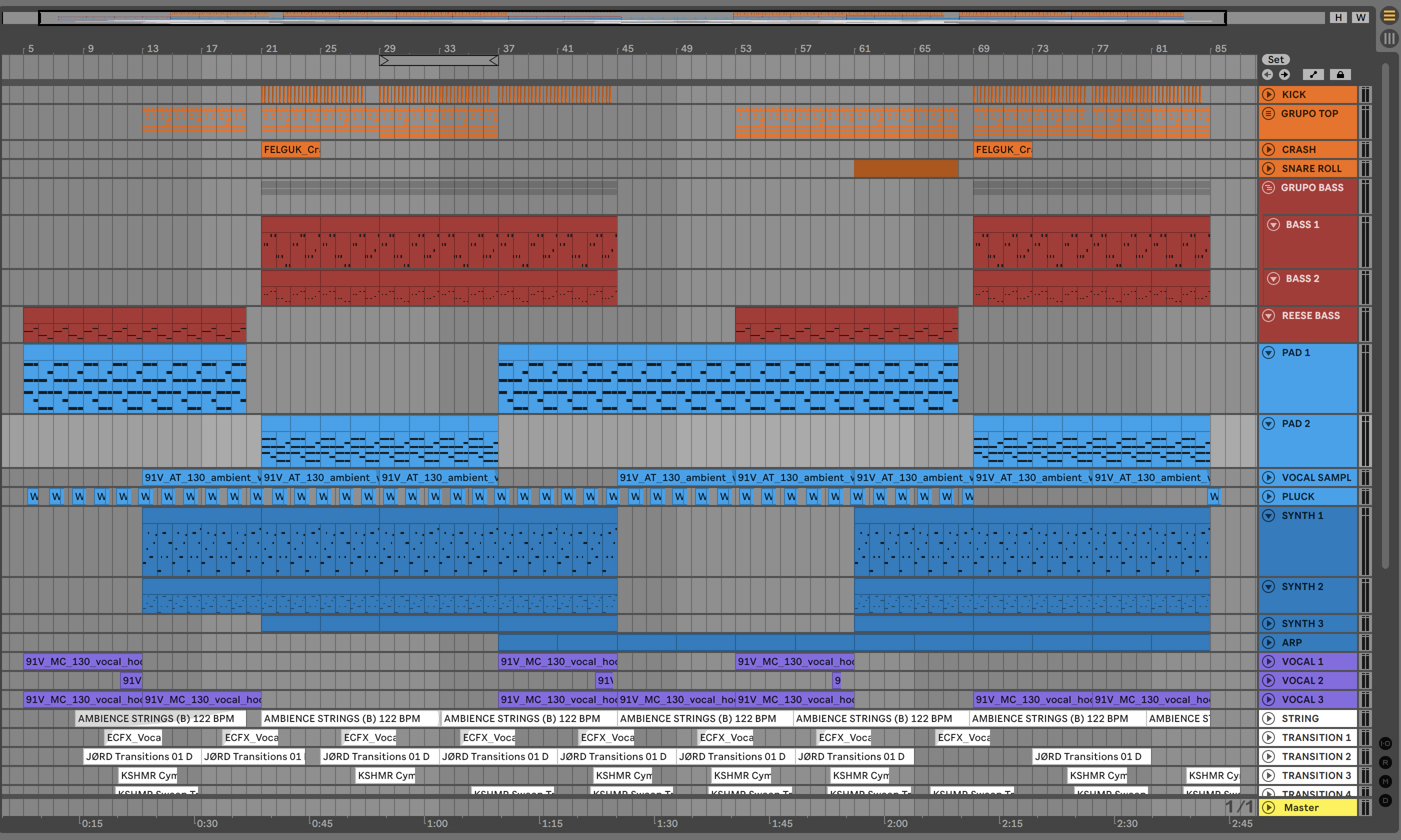Image resolution: width=1401 pixels, height=840 pixels.
Task: Jump to previous locator arrow
Action: [x=1267, y=74]
